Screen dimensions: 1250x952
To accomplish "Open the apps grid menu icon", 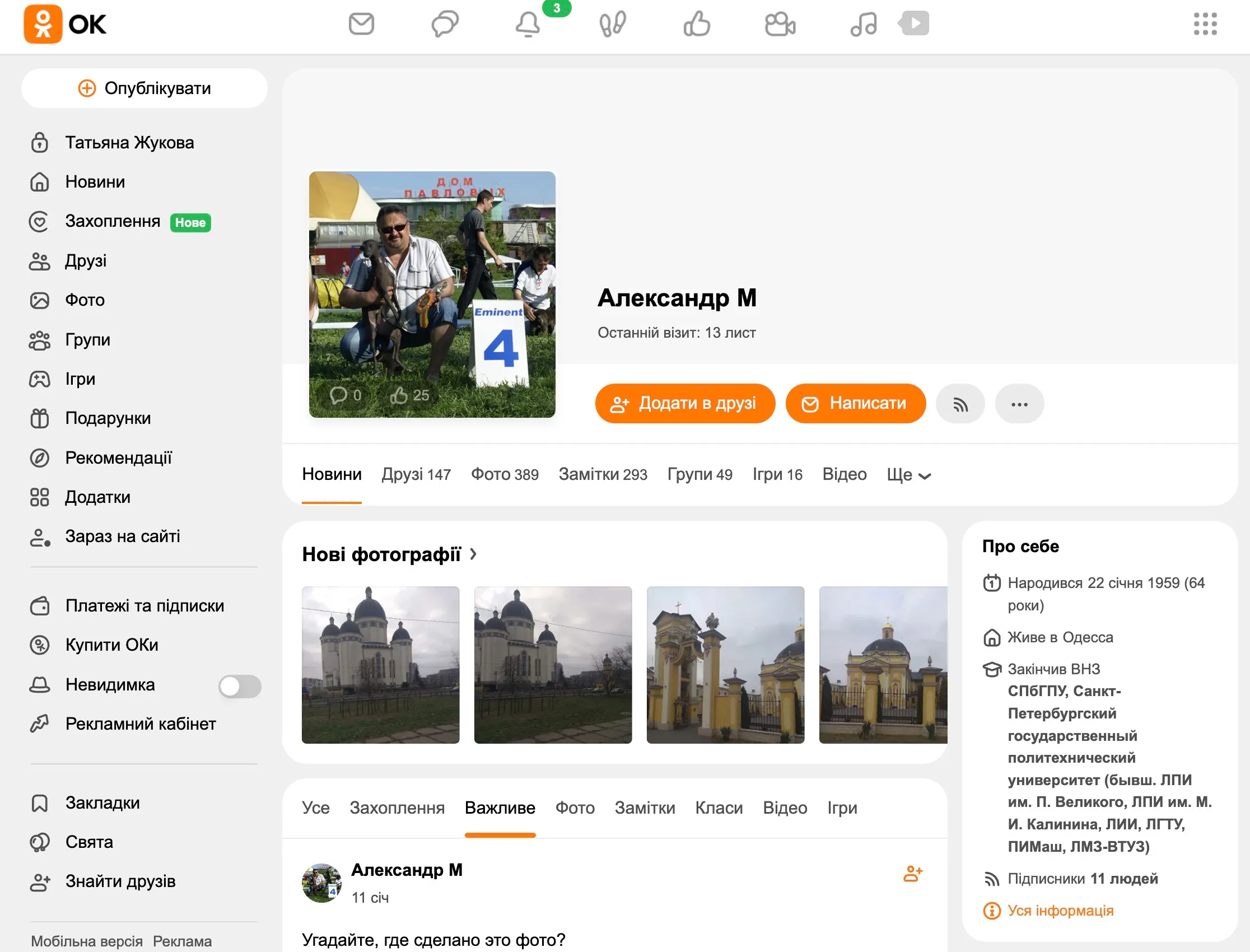I will click(1205, 24).
